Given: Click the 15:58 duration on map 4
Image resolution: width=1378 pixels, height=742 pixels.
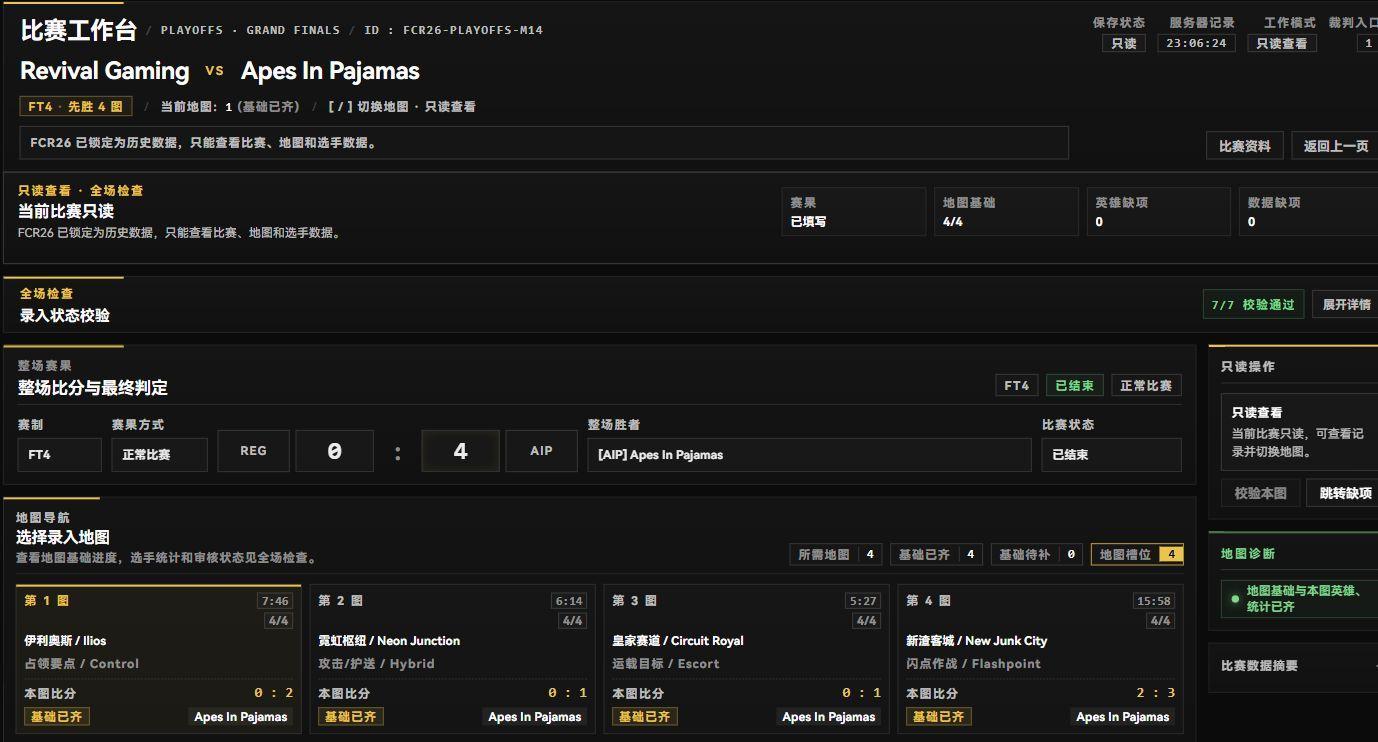Looking at the screenshot, I should (1154, 601).
